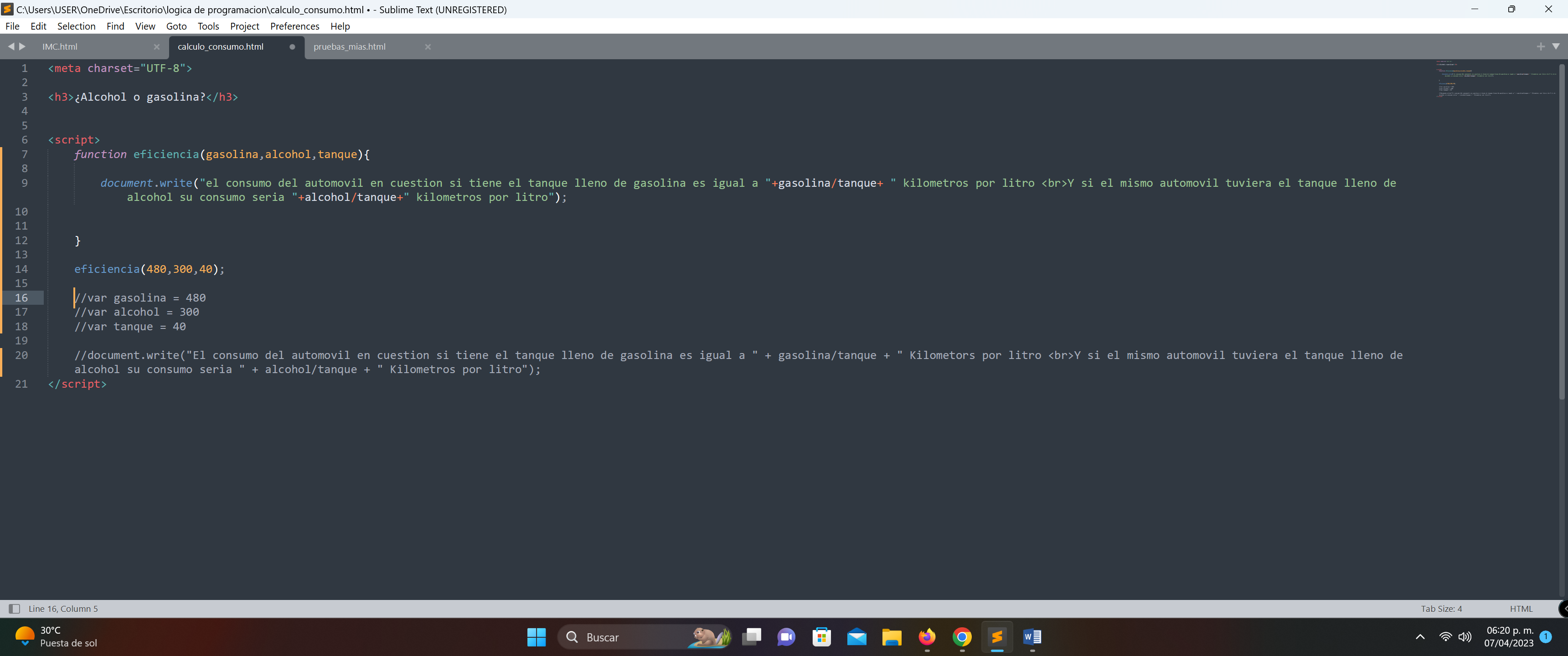Click the vertical editor scrollbar

pyautogui.click(x=1563, y=231)
